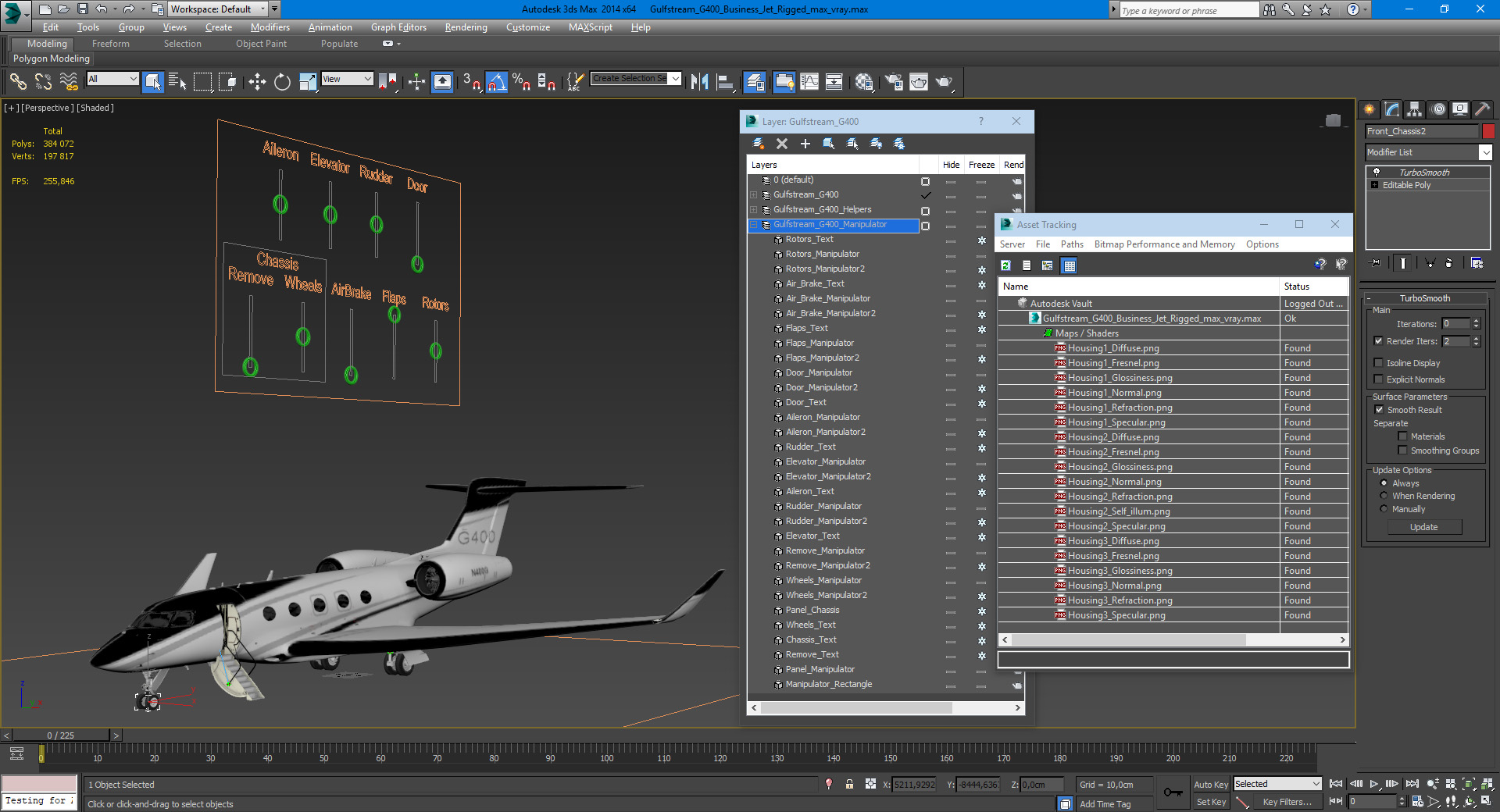Click the time slider 0 / 225 handle
The width and height of the screenshot is (1500, 812).
61,735
